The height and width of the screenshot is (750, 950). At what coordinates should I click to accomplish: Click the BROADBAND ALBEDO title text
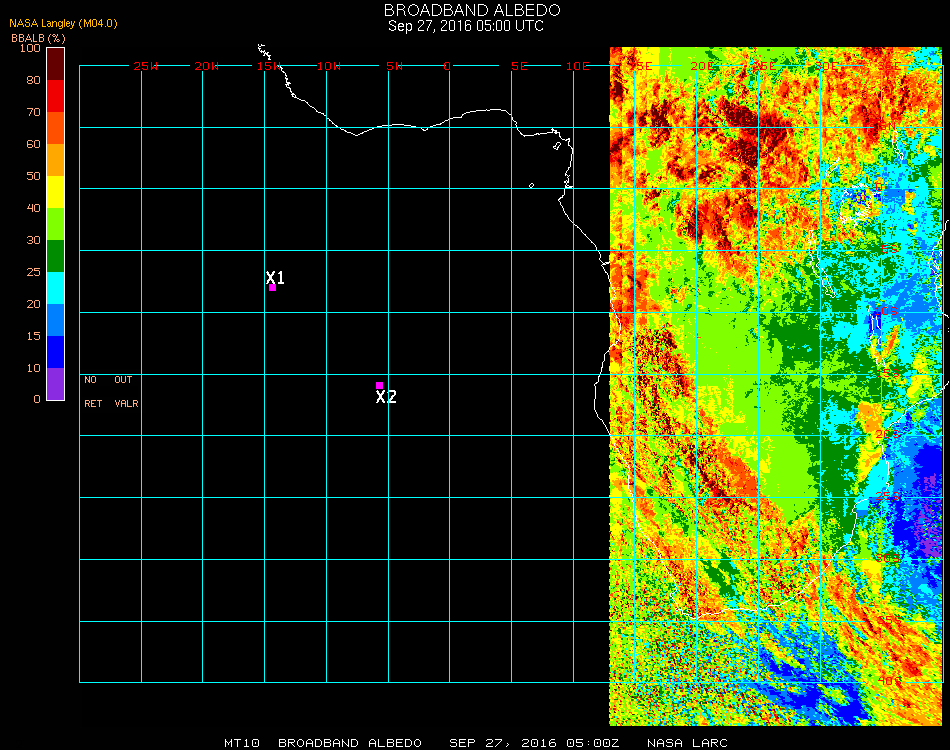tap(465, 10)
